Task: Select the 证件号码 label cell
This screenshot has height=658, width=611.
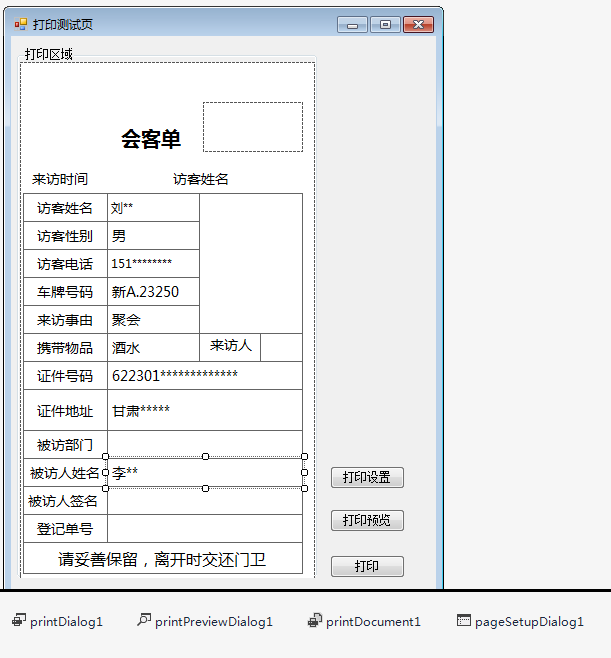Action: tap(65, 376)
